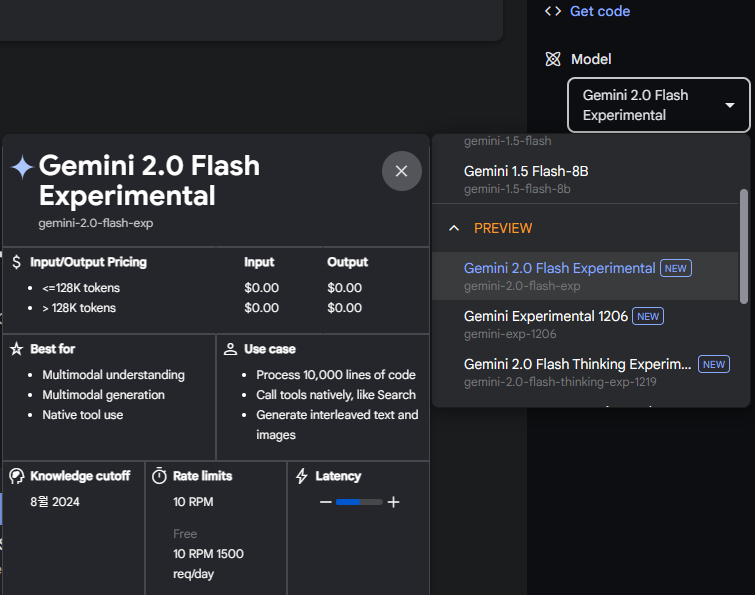Click the model dropdown caret arrow
755x595 pixels.
(730, 105)
